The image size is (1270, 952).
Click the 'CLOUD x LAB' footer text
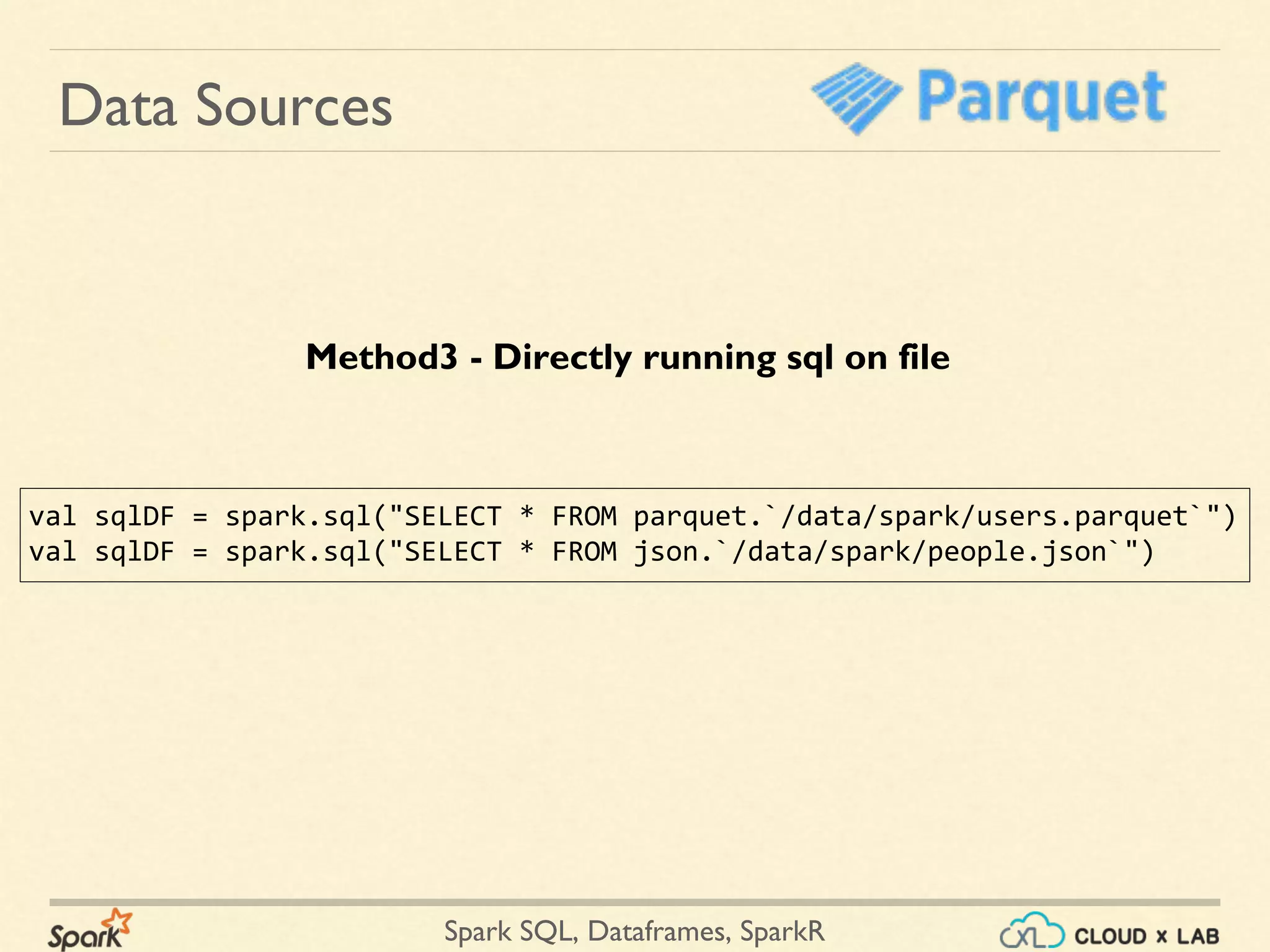1147,936
